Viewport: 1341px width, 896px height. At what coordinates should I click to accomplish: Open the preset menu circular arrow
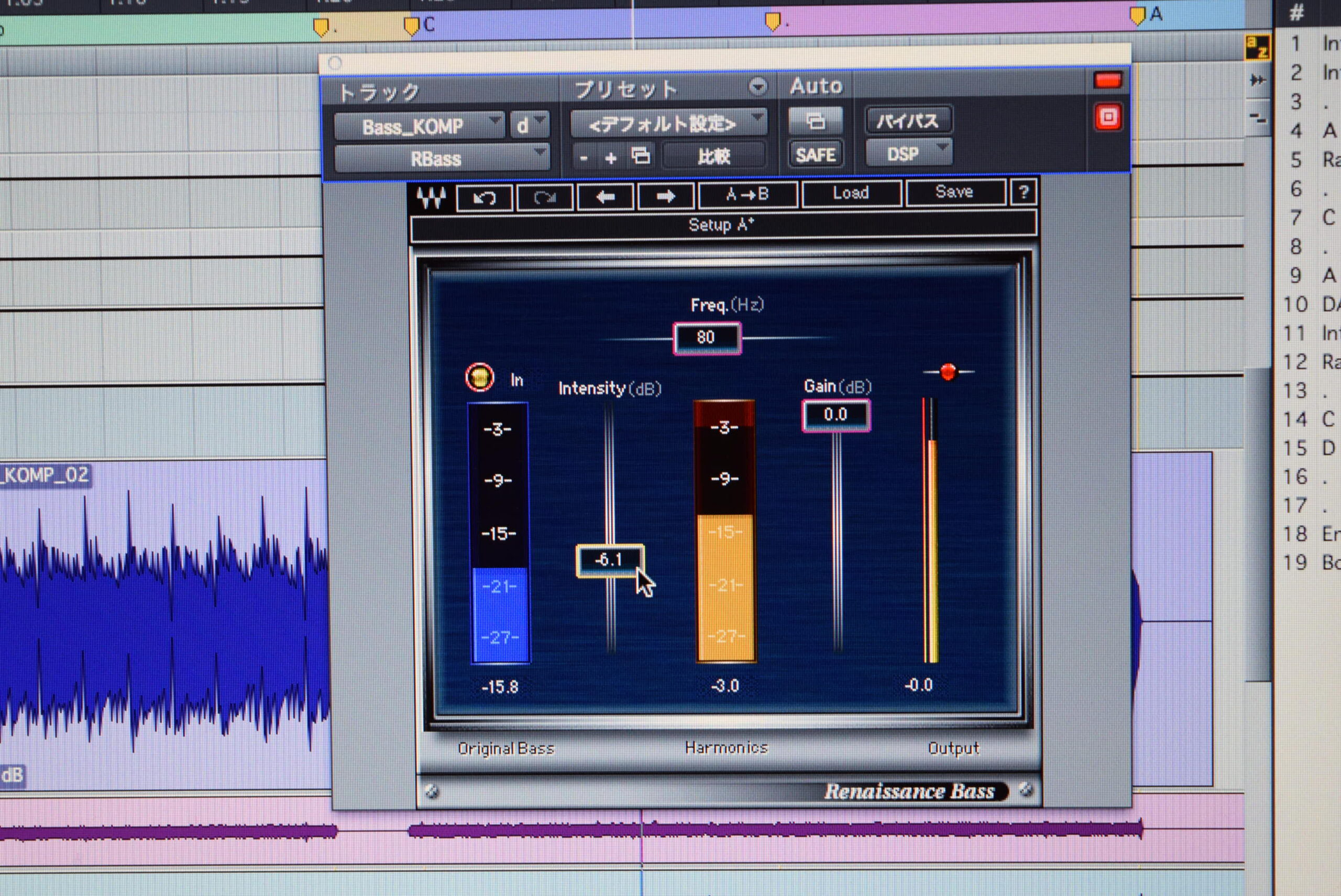(x=757, y=87)
